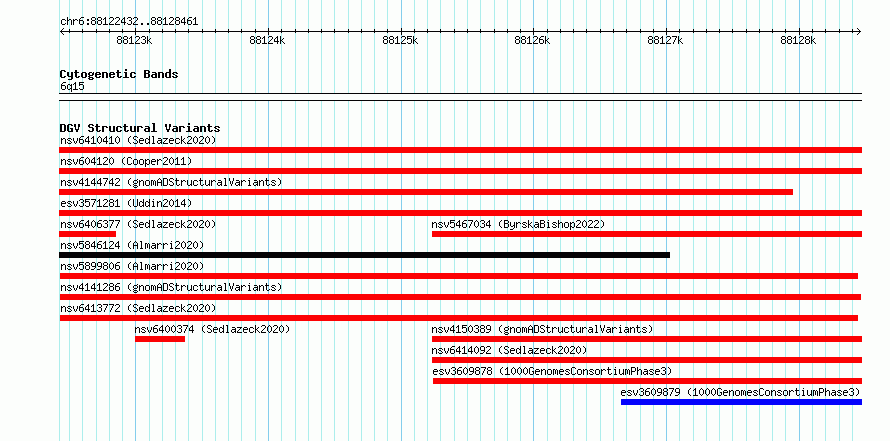Open nsv4144742 (gnomADStructuralVariants) label
The image size is (890, 441).
coord(171,182)
